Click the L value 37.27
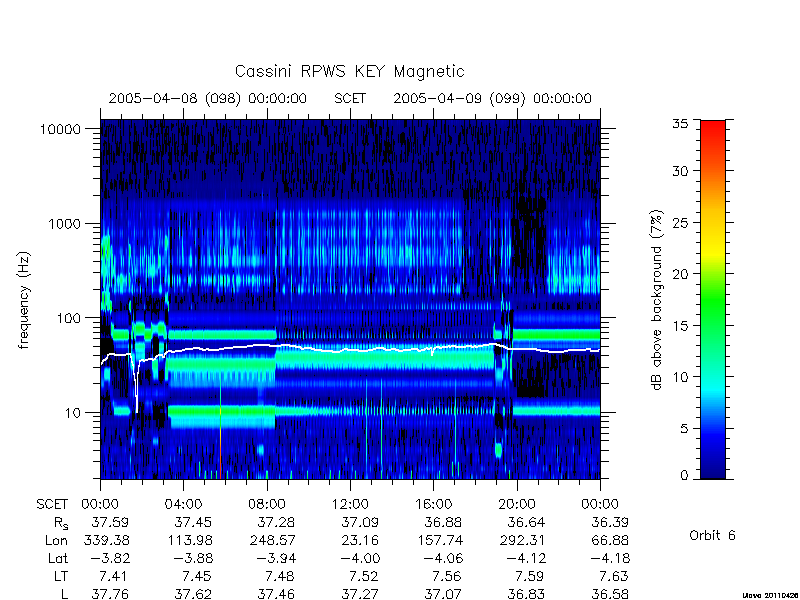This screenshot has width=800, height=600. point(360,594)
